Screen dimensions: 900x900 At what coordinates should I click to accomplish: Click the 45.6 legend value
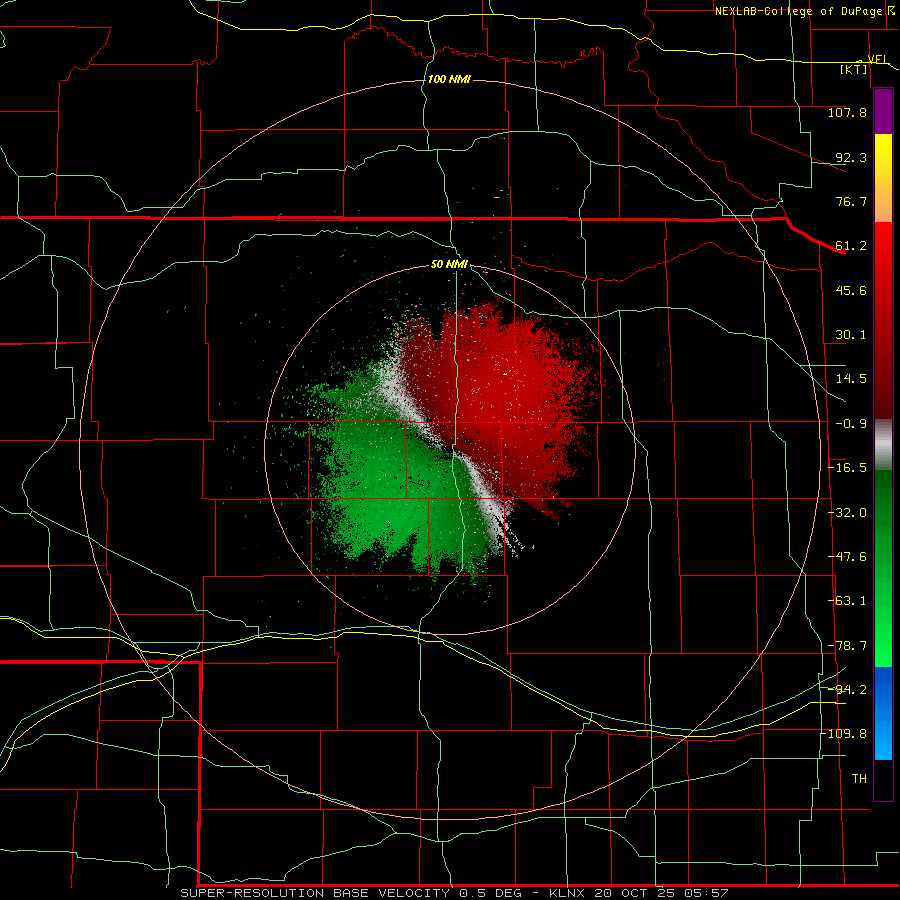click(851, 290)
